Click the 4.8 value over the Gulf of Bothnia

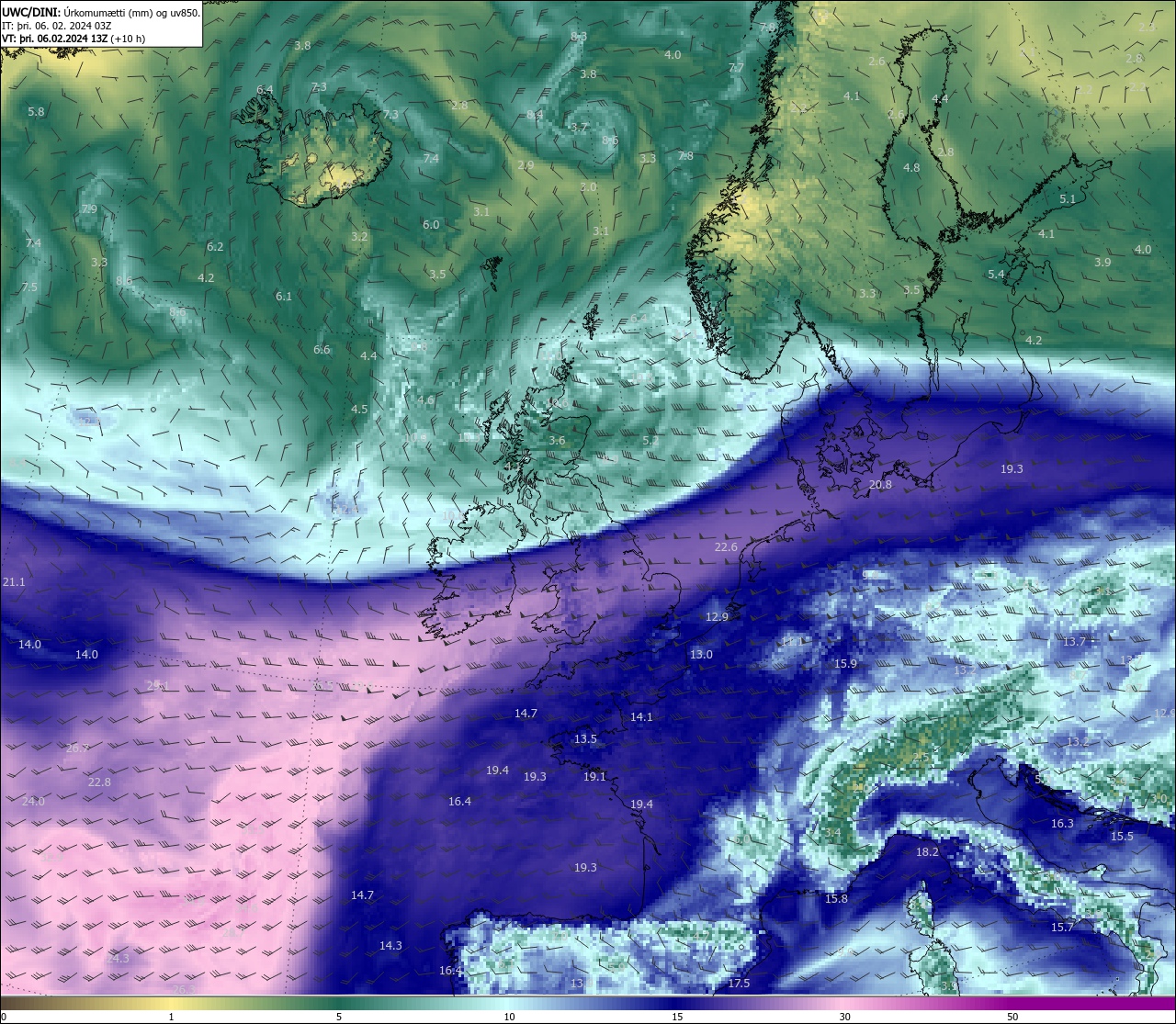[x=911, y=167]
